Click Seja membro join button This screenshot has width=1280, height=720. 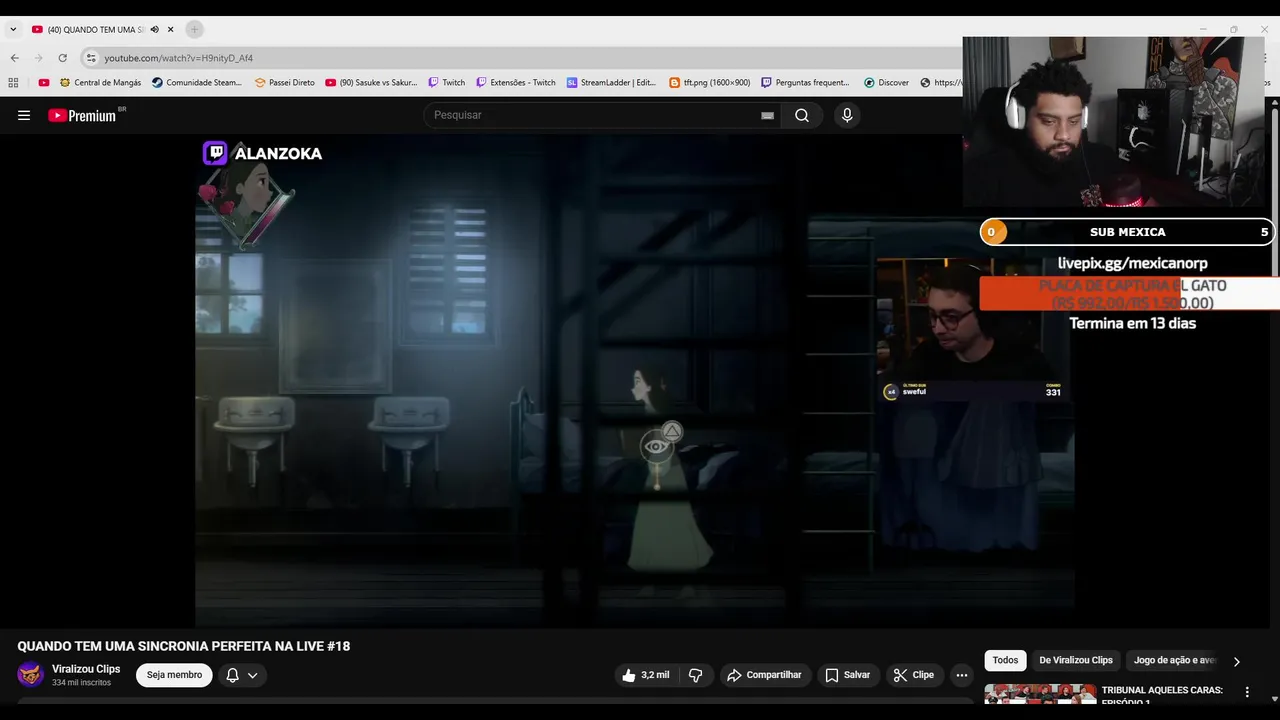coord(174,675)
